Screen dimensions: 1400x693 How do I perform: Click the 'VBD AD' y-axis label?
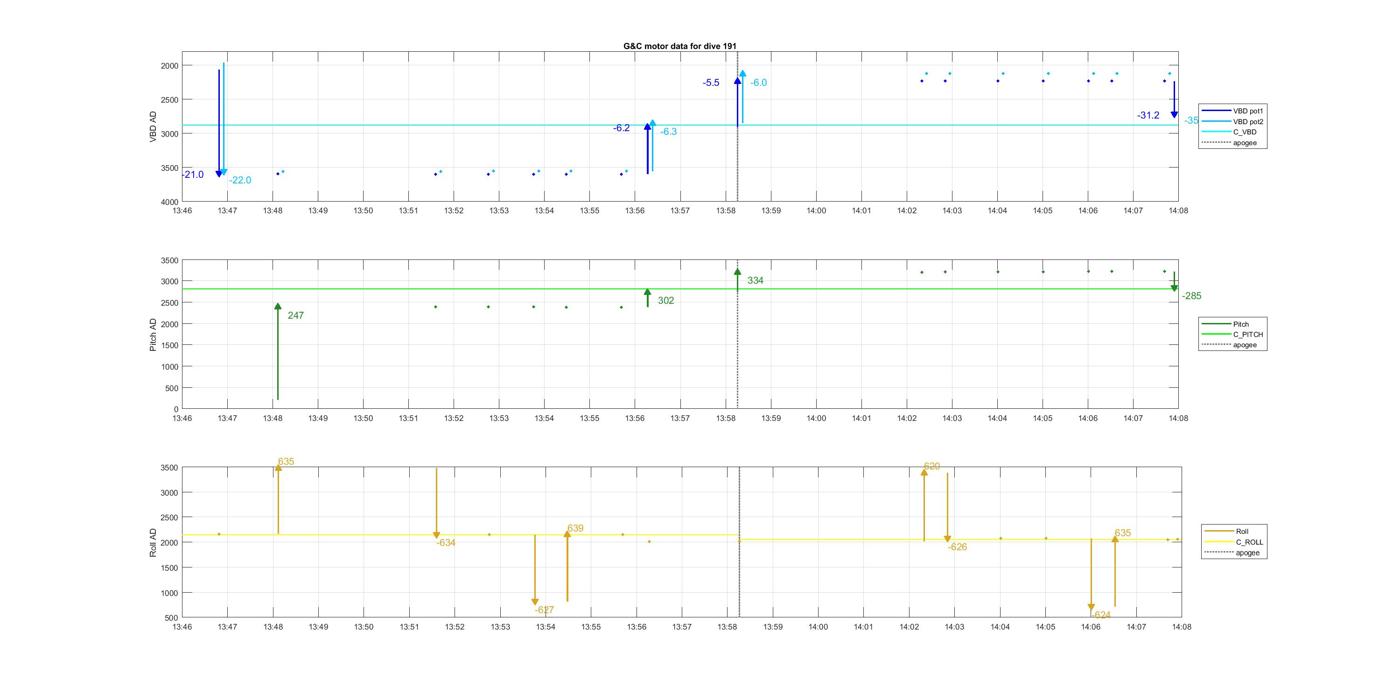(x=154, y=127)
